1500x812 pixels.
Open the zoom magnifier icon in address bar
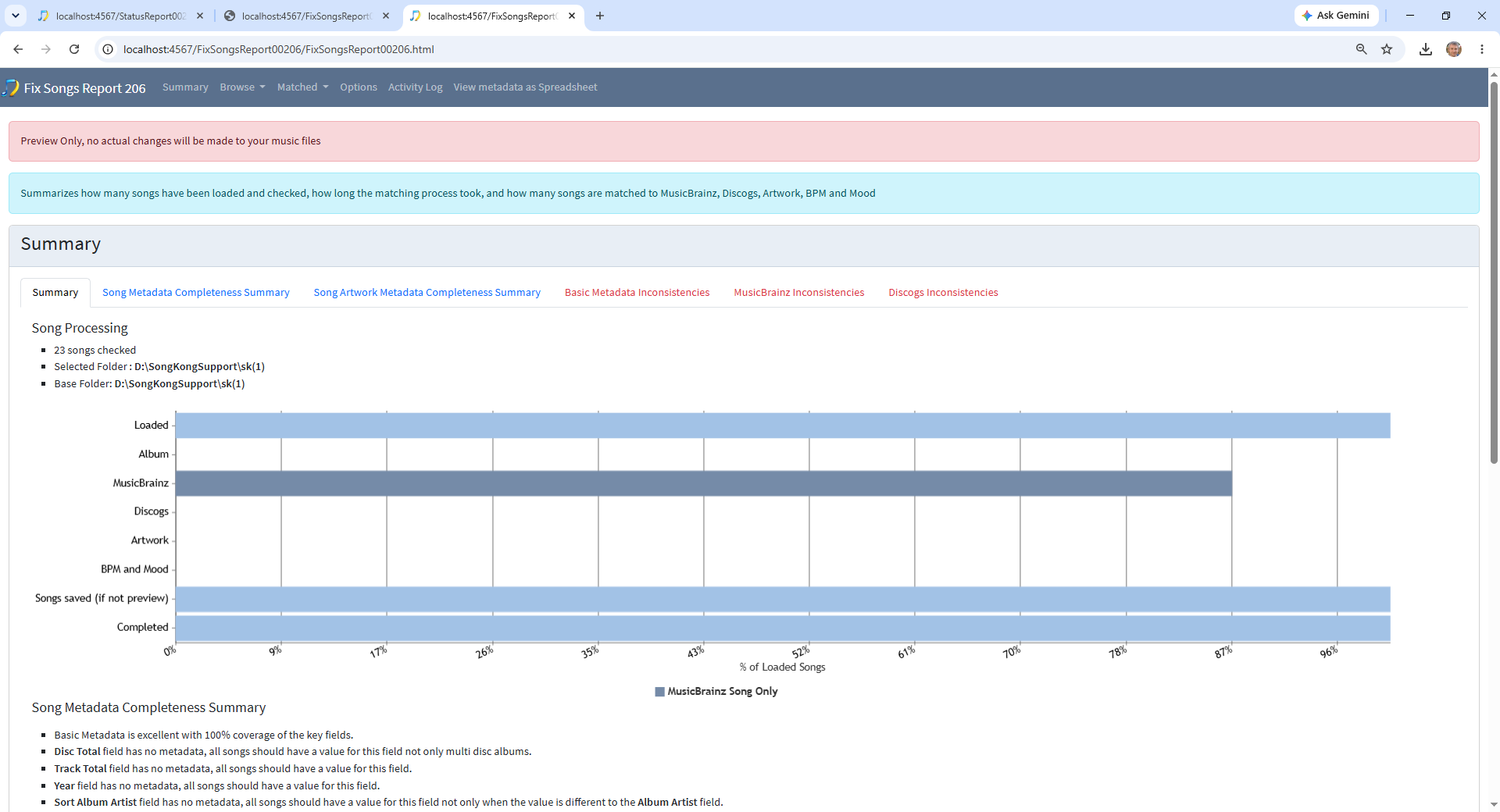(x=1362, y=49)
